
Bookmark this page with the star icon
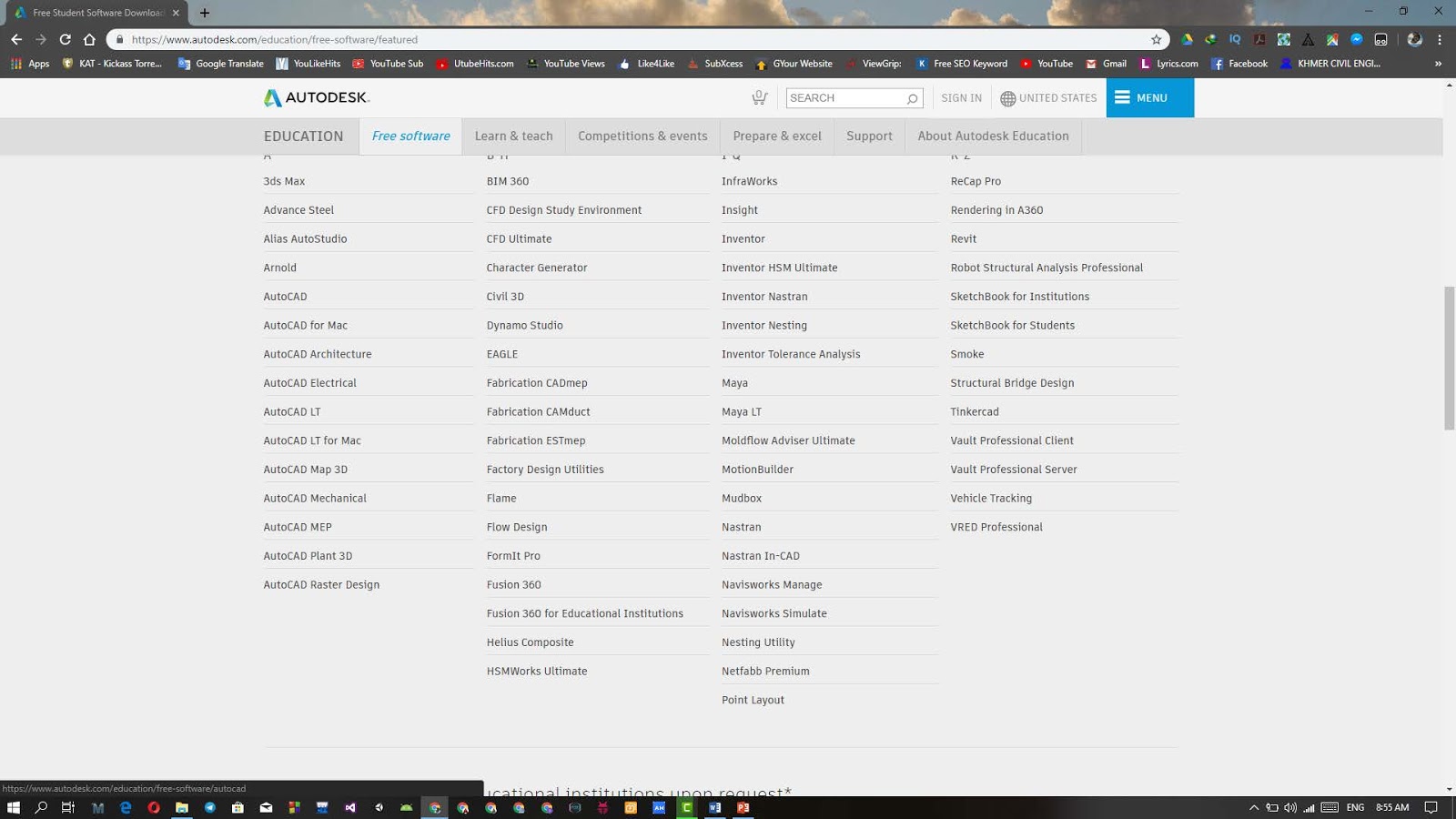pos(1156,39)
